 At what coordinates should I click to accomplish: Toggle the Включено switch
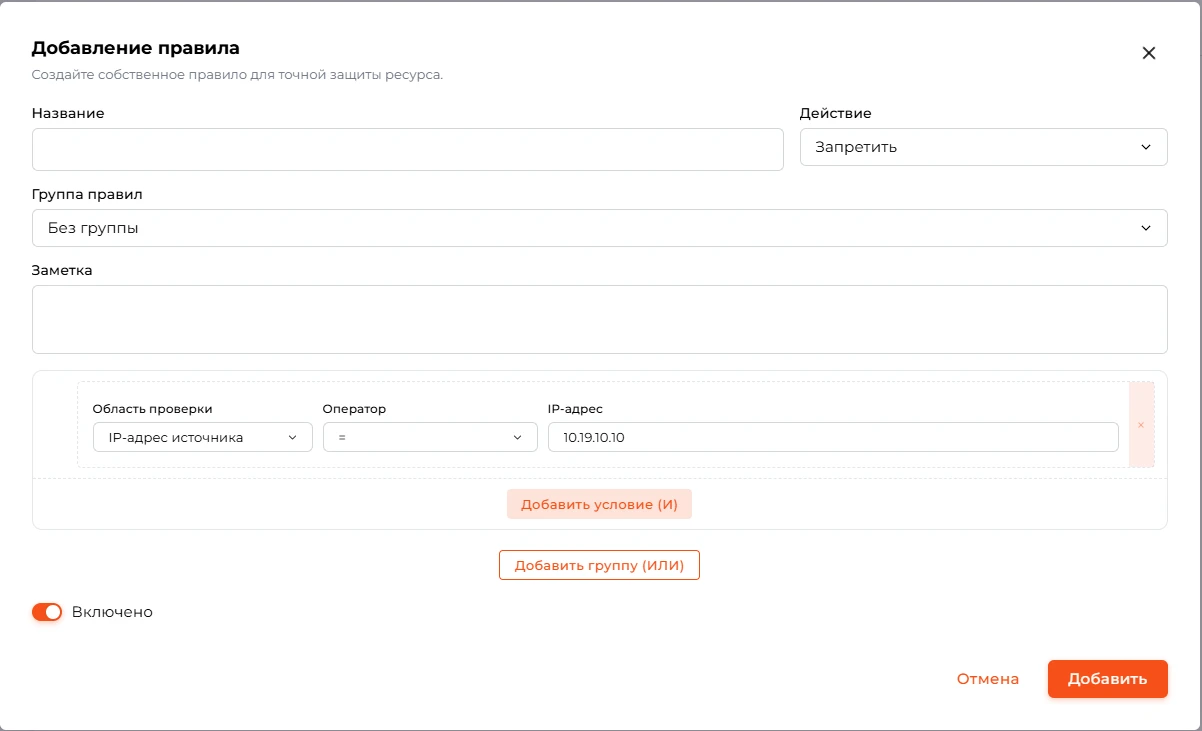click(47, 612)
